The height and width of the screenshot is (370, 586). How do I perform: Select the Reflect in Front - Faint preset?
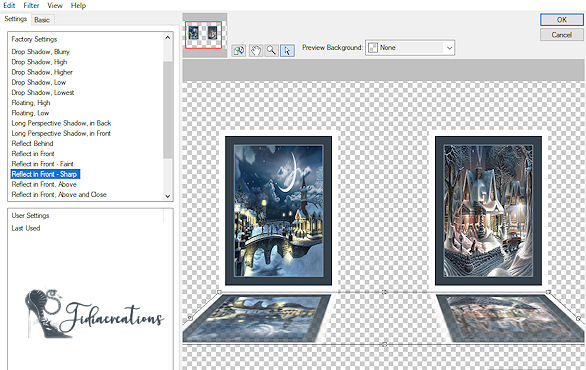[x=42, y=164]
